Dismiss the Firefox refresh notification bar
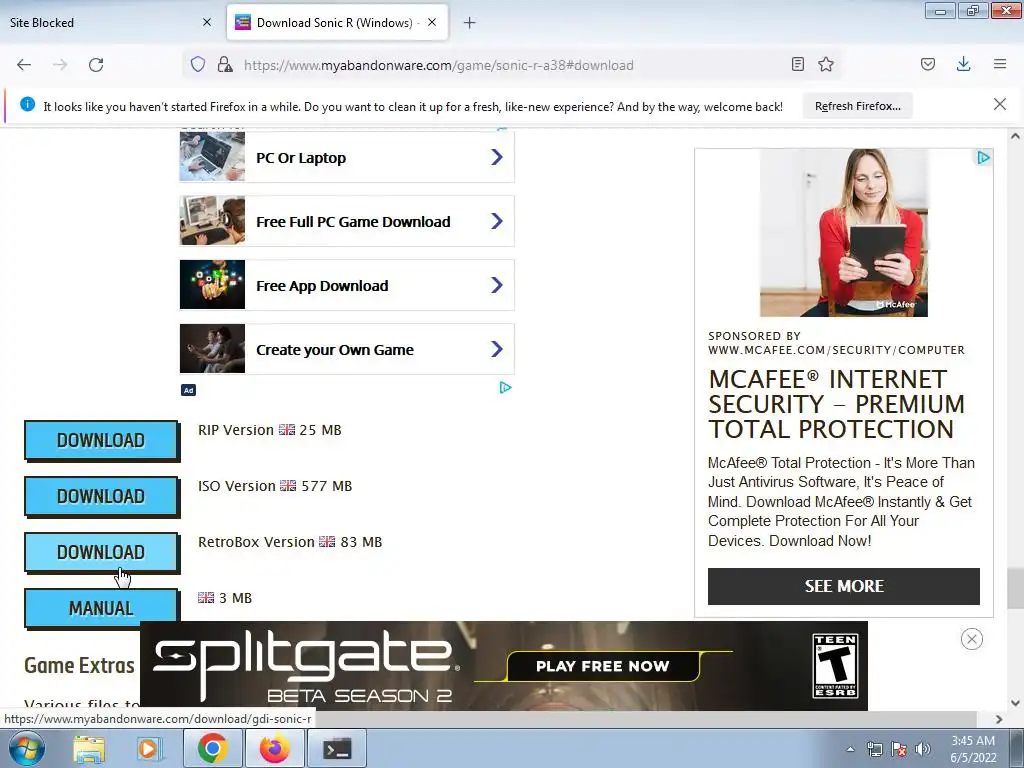Image resolution: width=1024 pixels, height=768 pixels. [1000, 104]
